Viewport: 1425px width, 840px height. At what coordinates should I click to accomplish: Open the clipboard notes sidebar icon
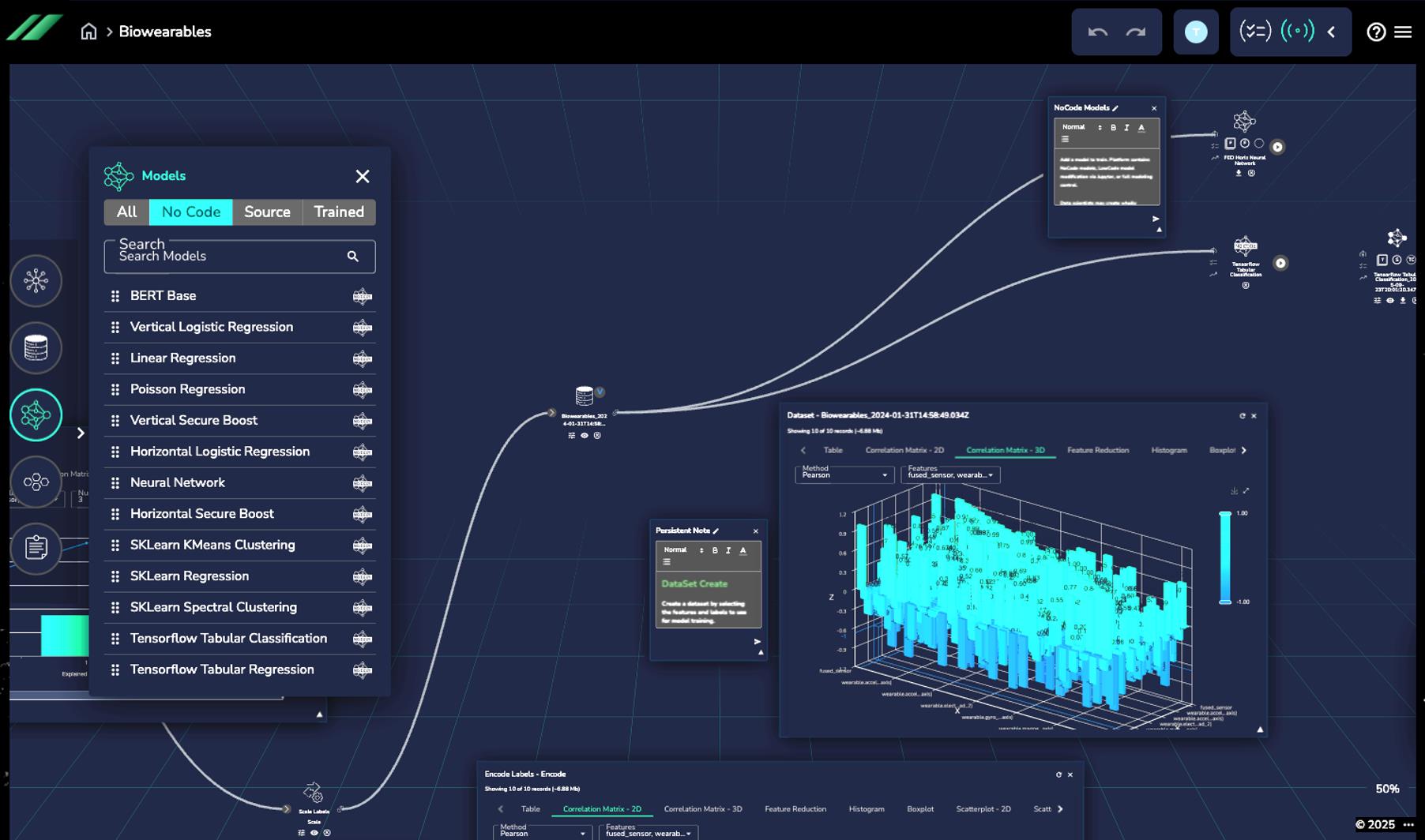[36, 548]
